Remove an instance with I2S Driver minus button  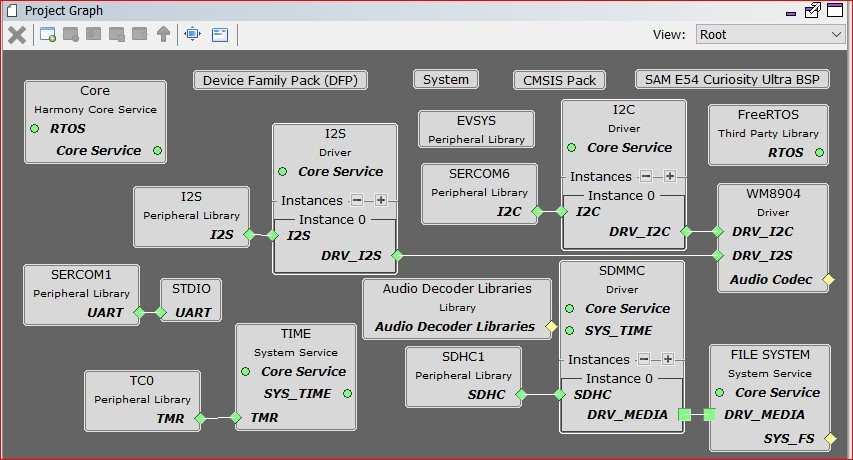(x=357, y=200)
